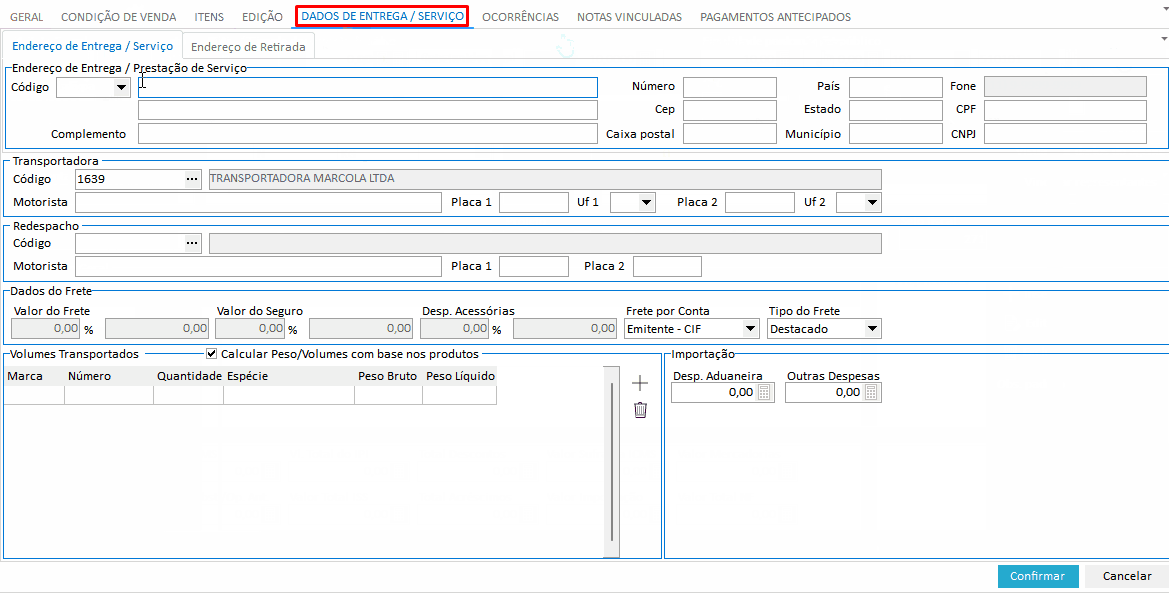Open Redespacho code lookup ellipsis

click(x=192, y=243)
